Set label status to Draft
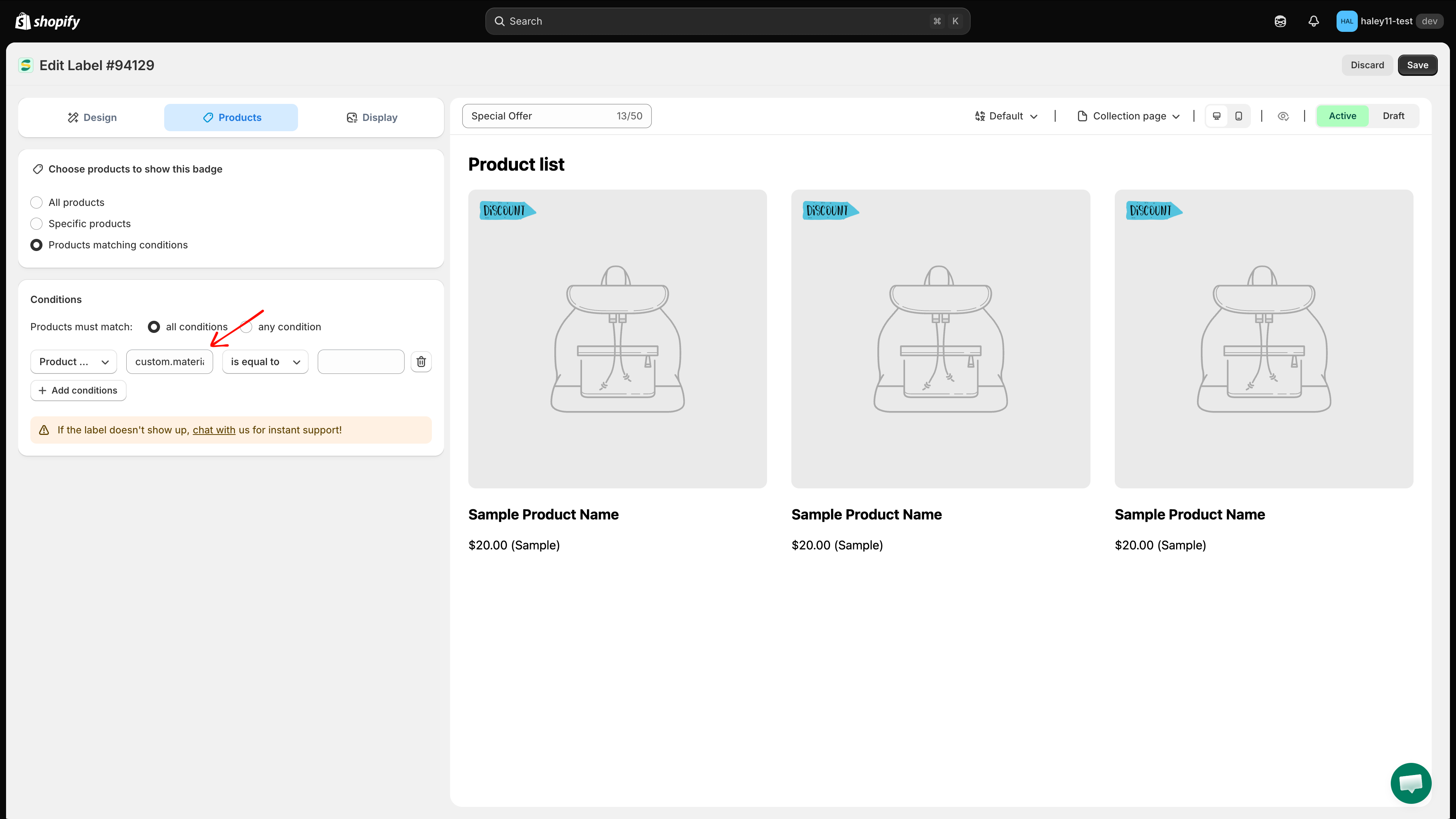1456x819 pixels. pos(1393,116)
